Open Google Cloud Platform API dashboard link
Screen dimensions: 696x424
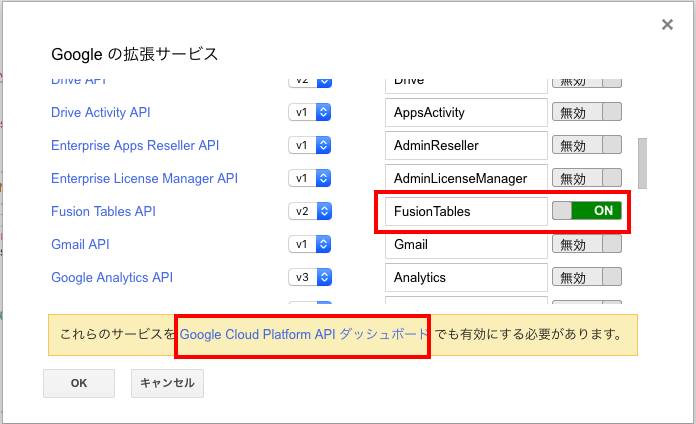(304, 334)
